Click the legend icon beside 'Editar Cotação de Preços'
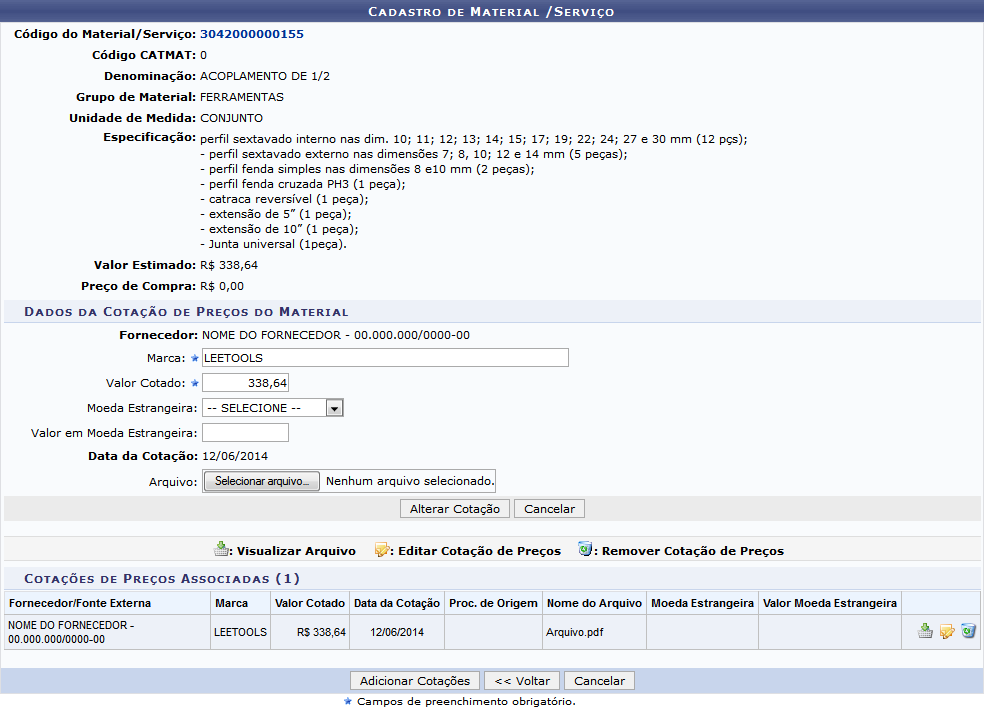984x714 pixels. [382, 550]
